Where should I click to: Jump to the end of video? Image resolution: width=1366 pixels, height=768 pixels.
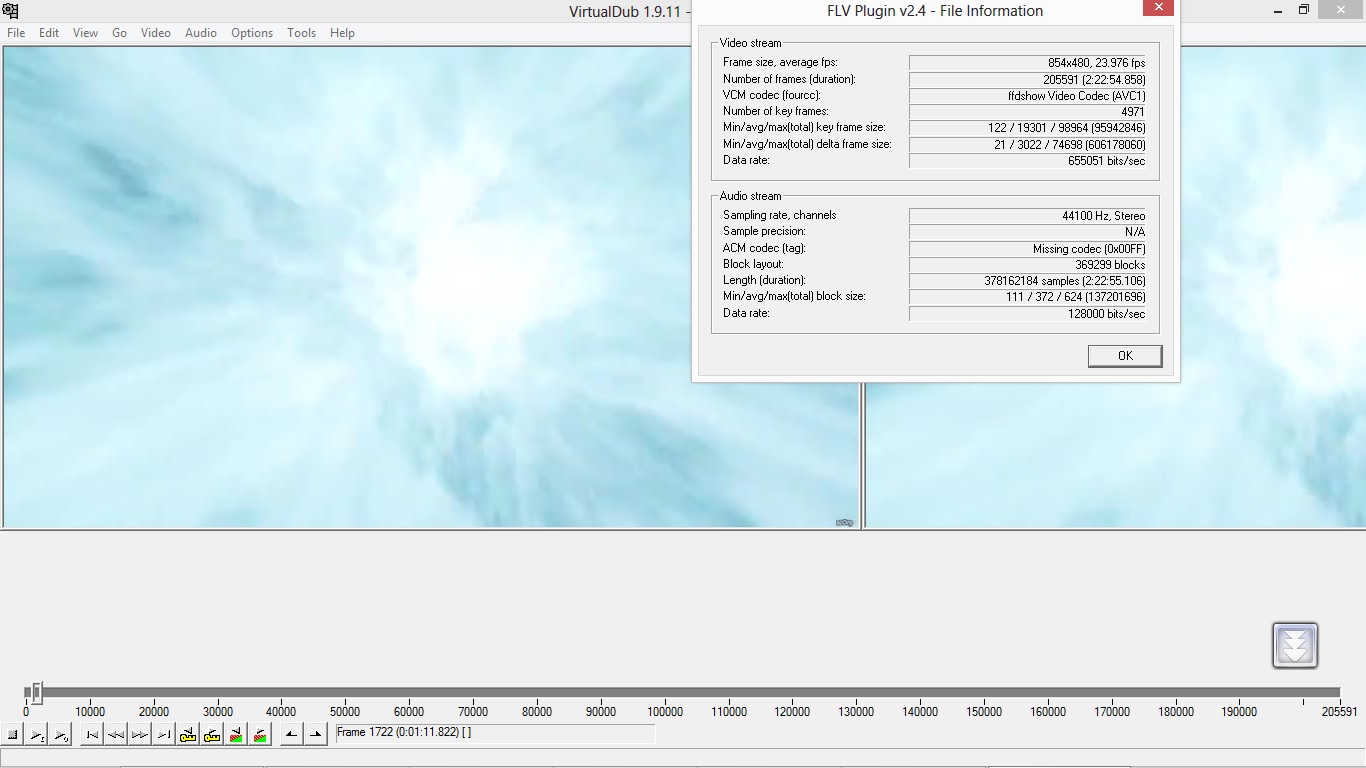coord(164,735)
